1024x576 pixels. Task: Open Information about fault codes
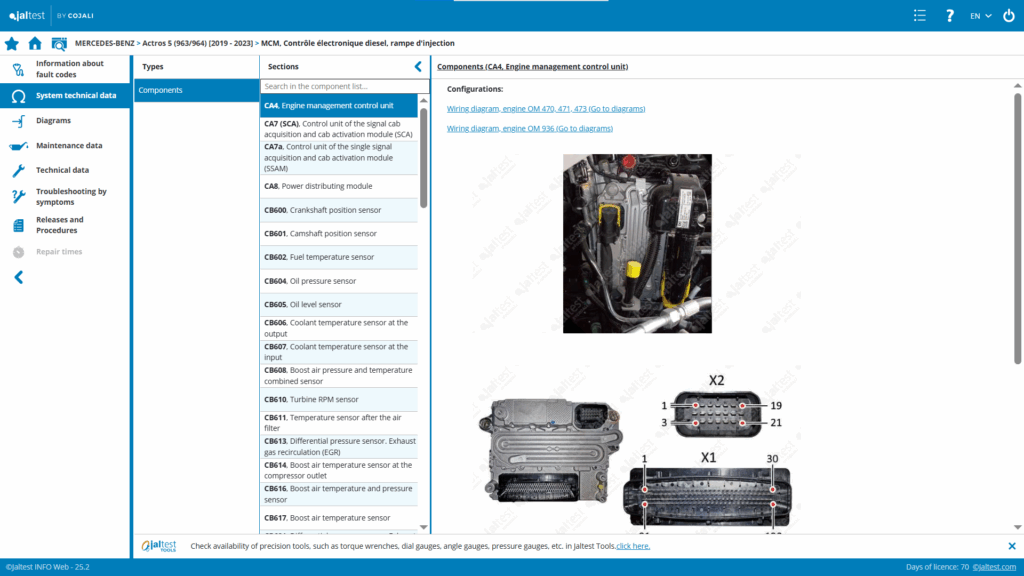[69, 69]
